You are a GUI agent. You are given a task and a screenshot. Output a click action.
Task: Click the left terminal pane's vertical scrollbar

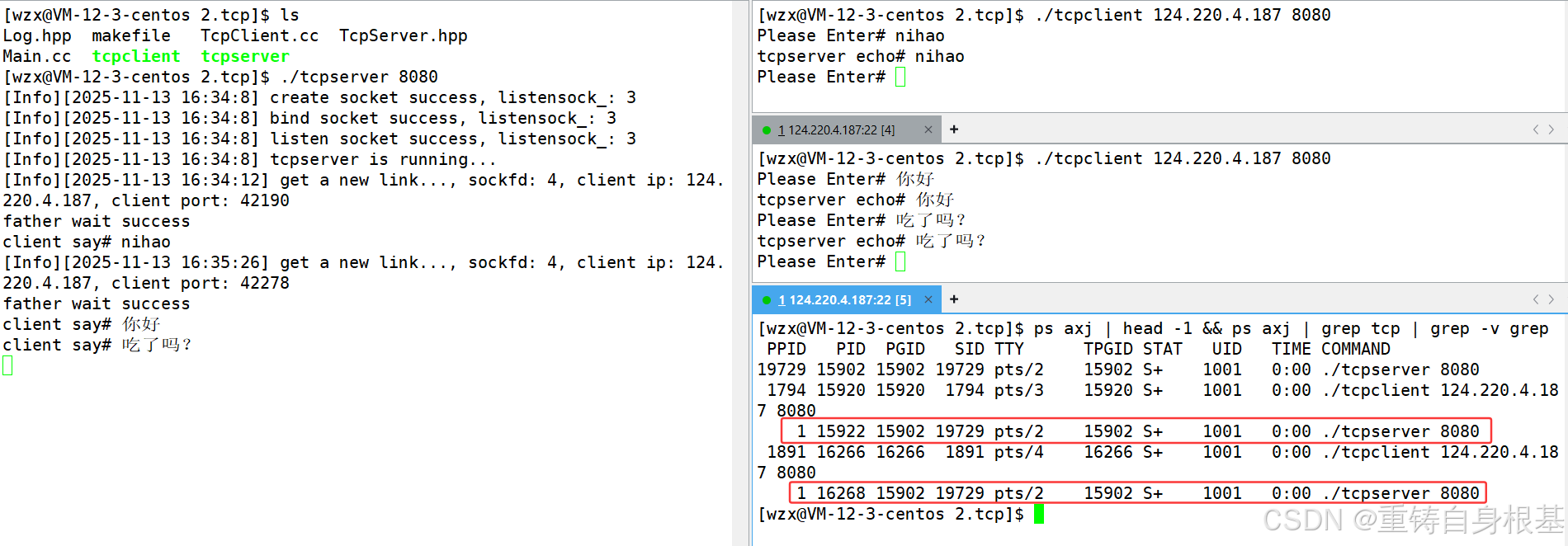tap(740, 273)
